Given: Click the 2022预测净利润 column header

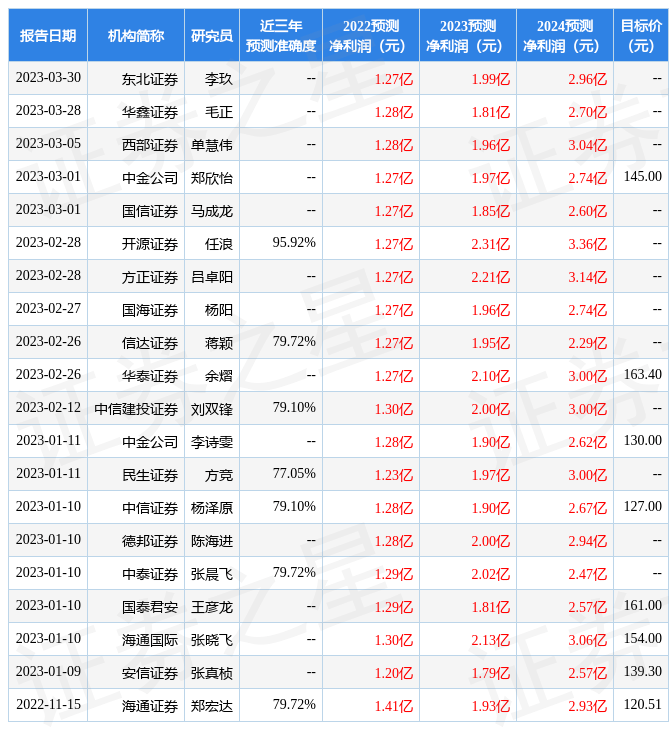Looking at the screenshot, I should pos(371,35).
